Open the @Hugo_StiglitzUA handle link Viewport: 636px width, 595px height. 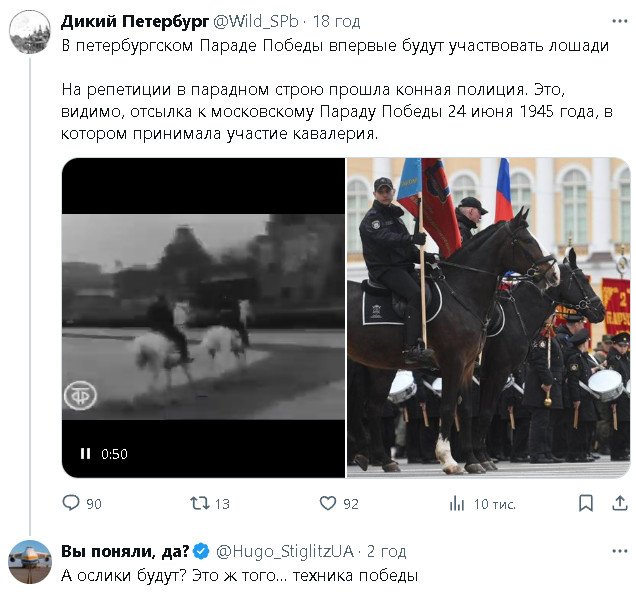coord(285,551)
